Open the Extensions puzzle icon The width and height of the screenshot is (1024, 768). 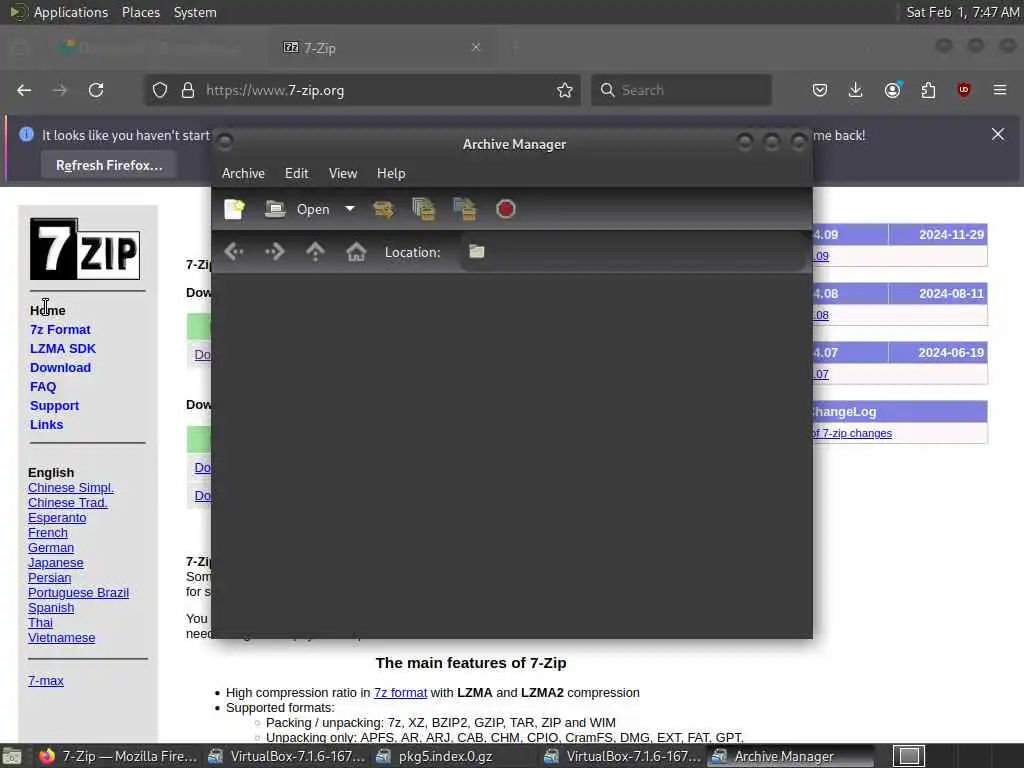(928, 90)
